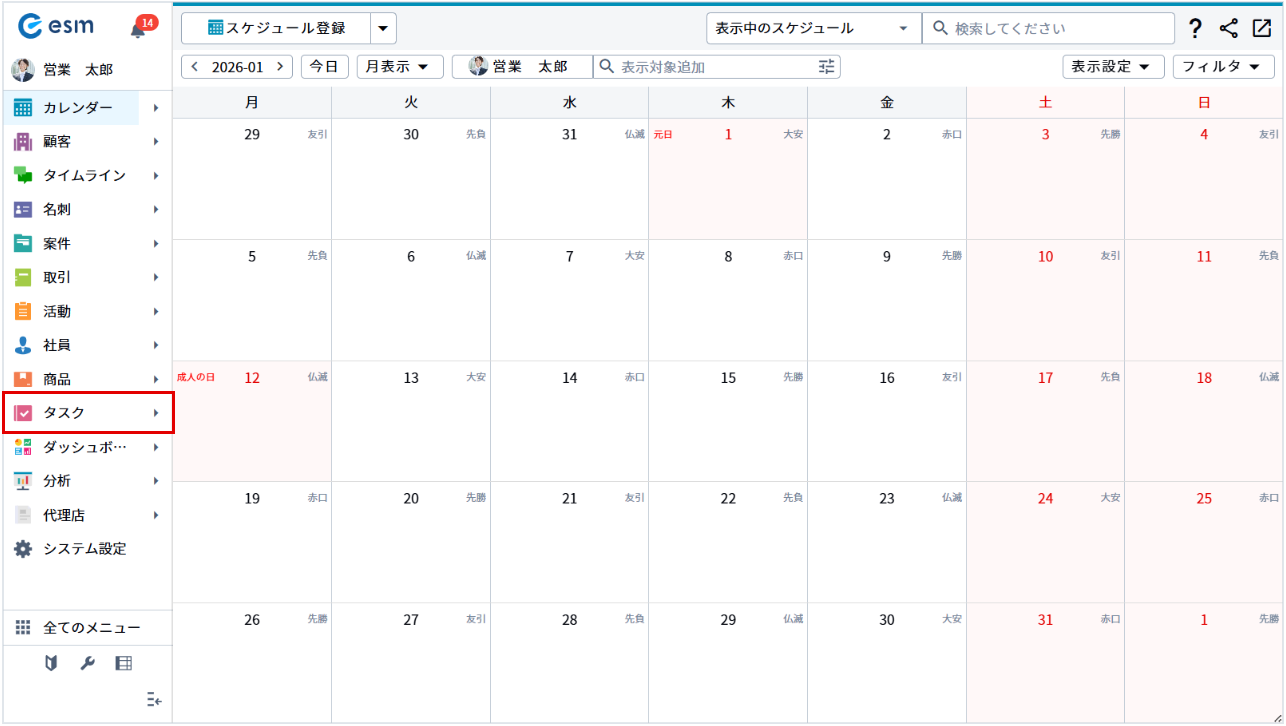Open 顧客 in the sidebar menu
The width and height of the screenshot is (1286, 726).
(57, 142)
